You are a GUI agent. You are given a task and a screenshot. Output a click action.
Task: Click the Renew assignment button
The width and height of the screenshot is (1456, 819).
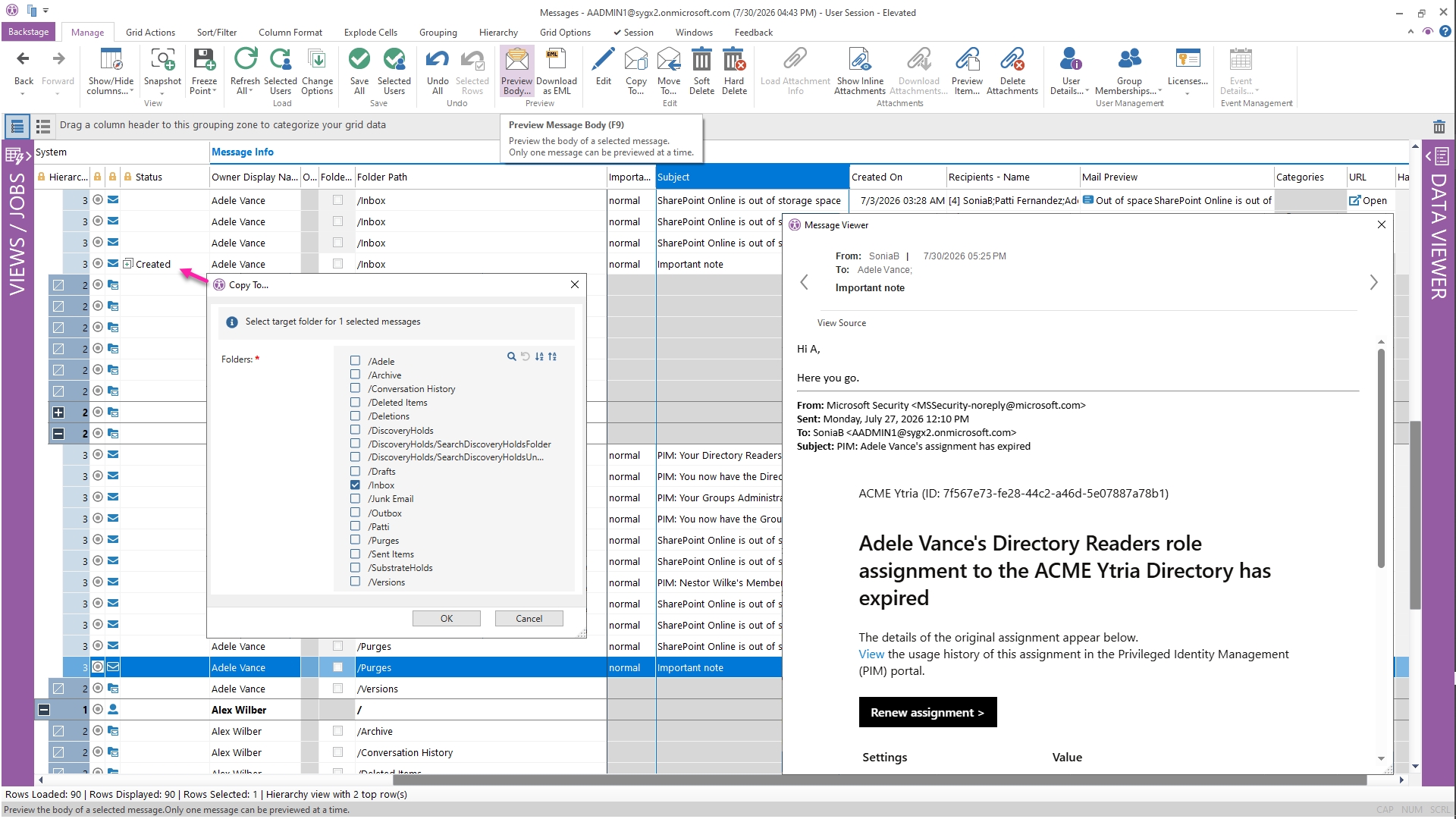click(x=927, y=712)
